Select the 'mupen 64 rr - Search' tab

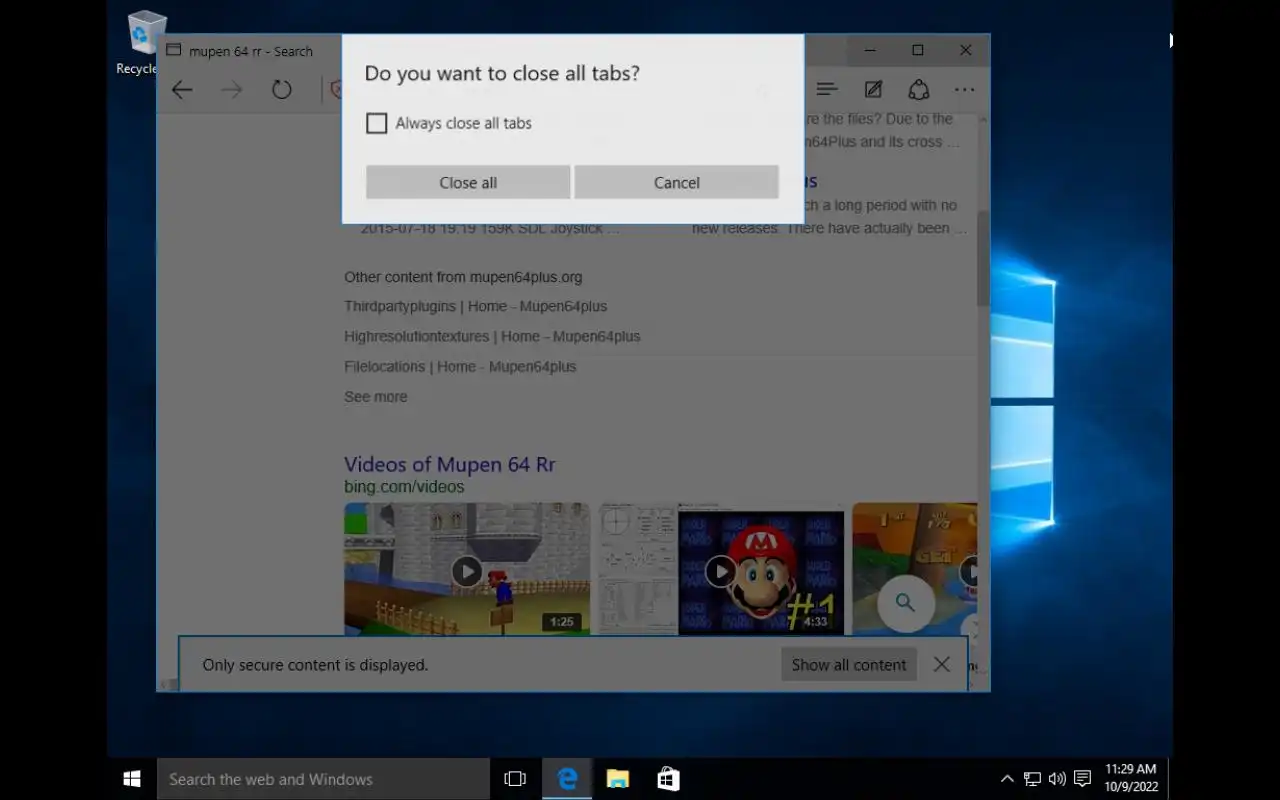(x=250, y=51)
